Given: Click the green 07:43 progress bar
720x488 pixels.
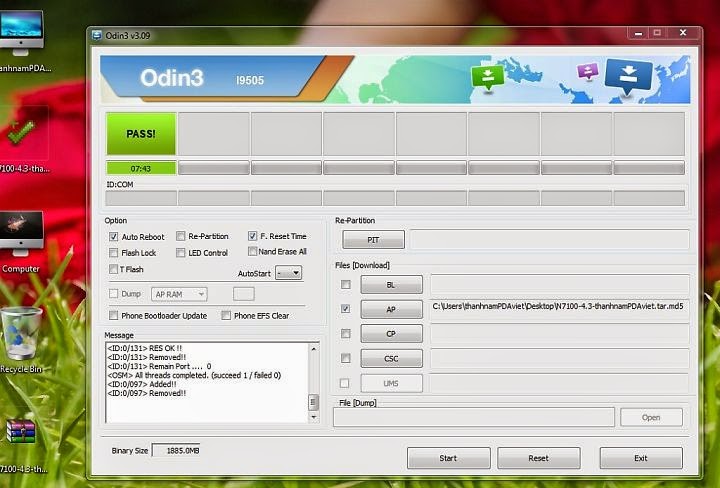Looking at the screenshot, I should click(141, 168).
